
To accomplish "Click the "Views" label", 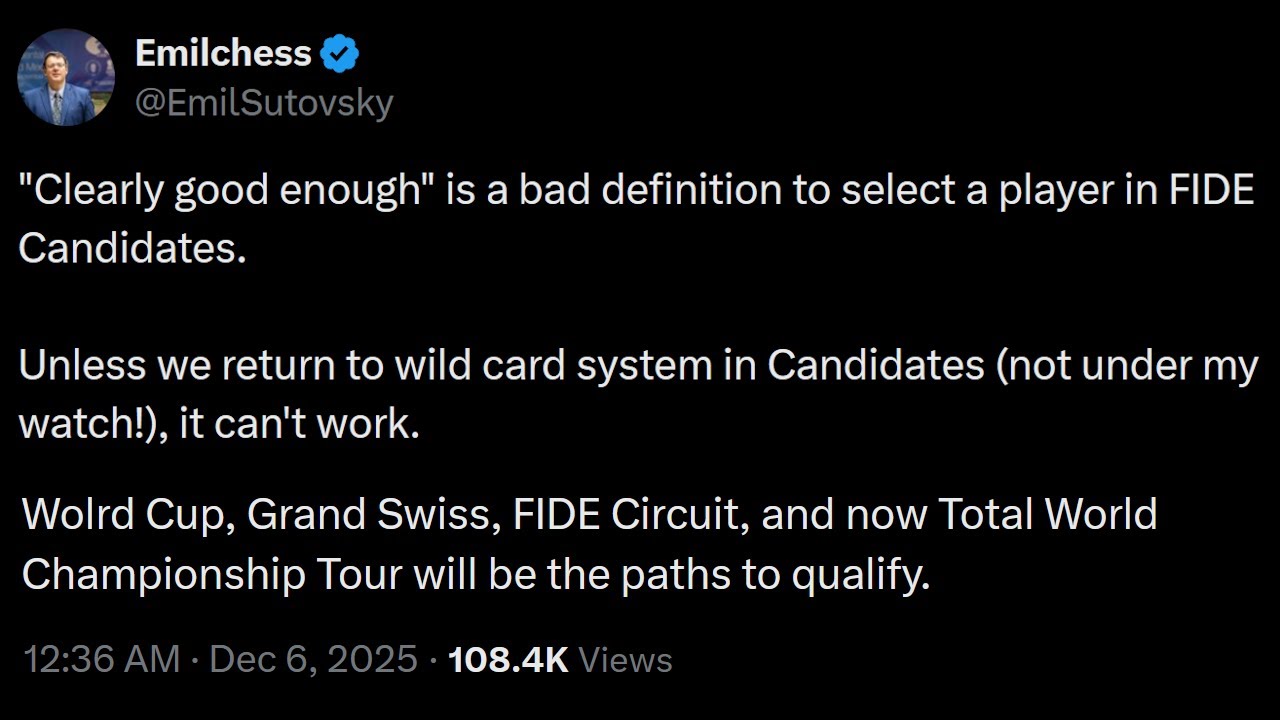I will coord(625,659).
